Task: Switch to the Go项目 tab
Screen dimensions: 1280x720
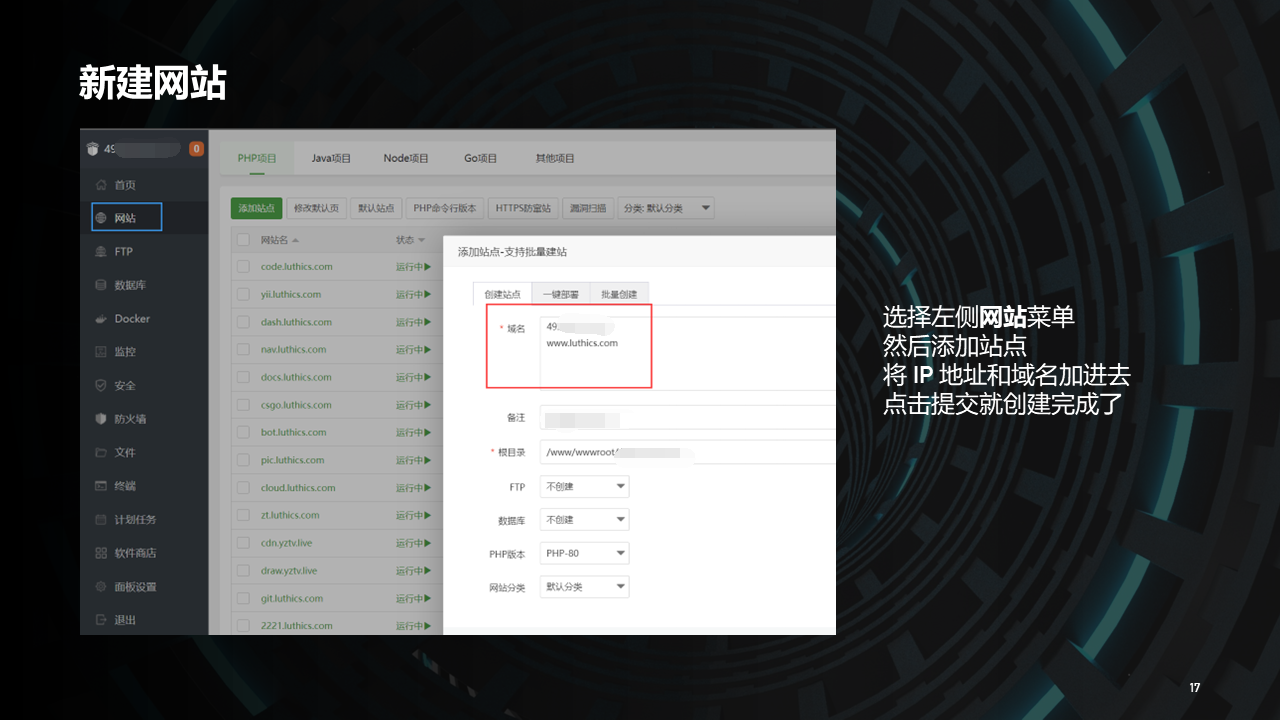Action: point(480,158)
